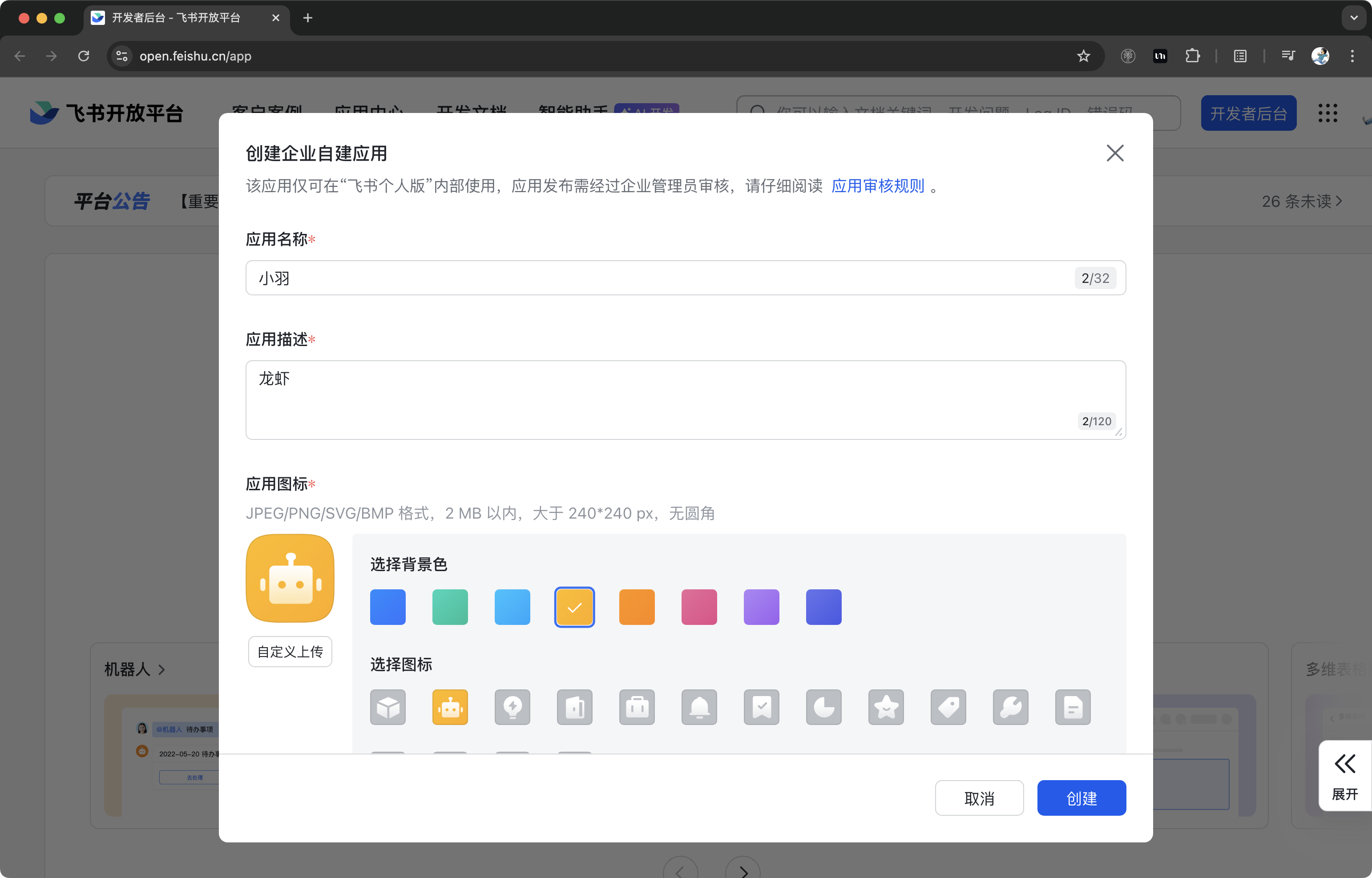Viewport: 1372px width, 878px height.
Task: Click the 创建 button
Action: (1081, 797)
